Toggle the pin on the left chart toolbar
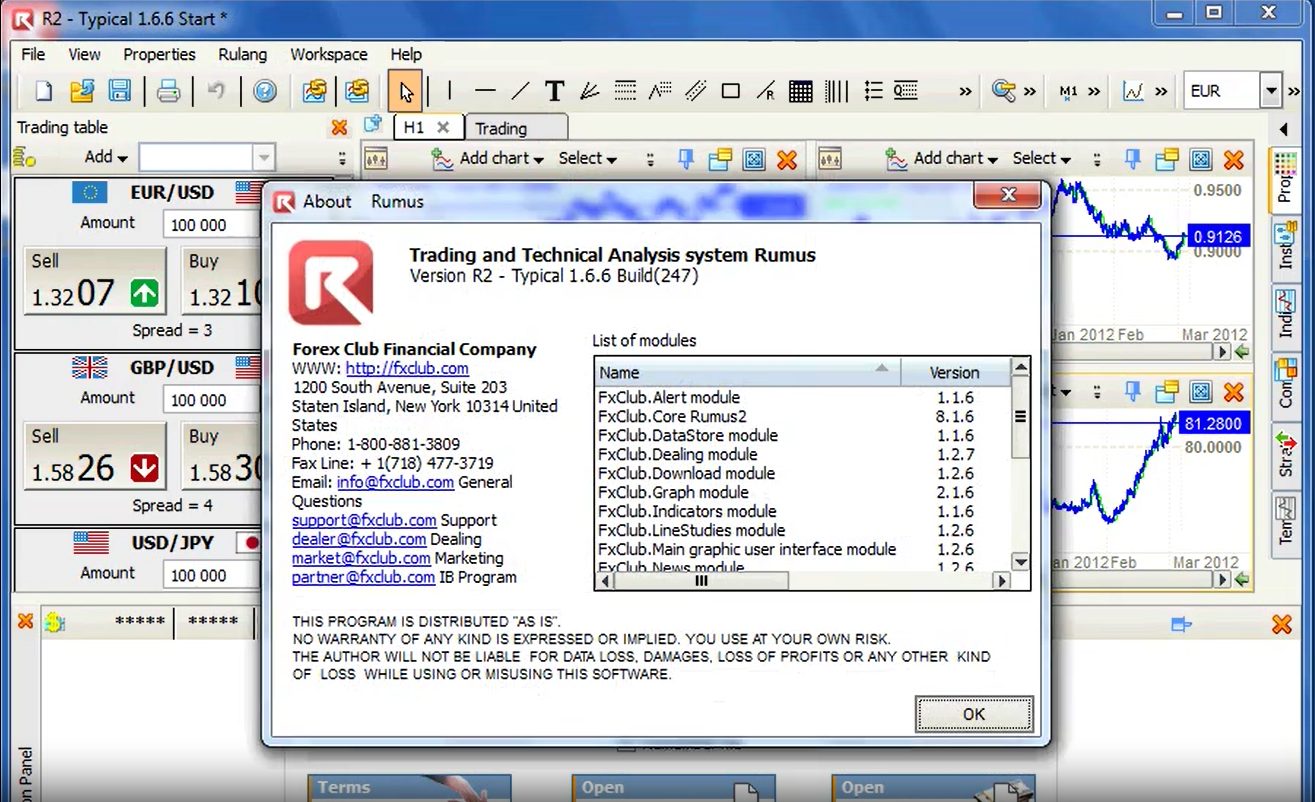The height and width of the screenshot is (802, 1315). (x=685, y=159)
